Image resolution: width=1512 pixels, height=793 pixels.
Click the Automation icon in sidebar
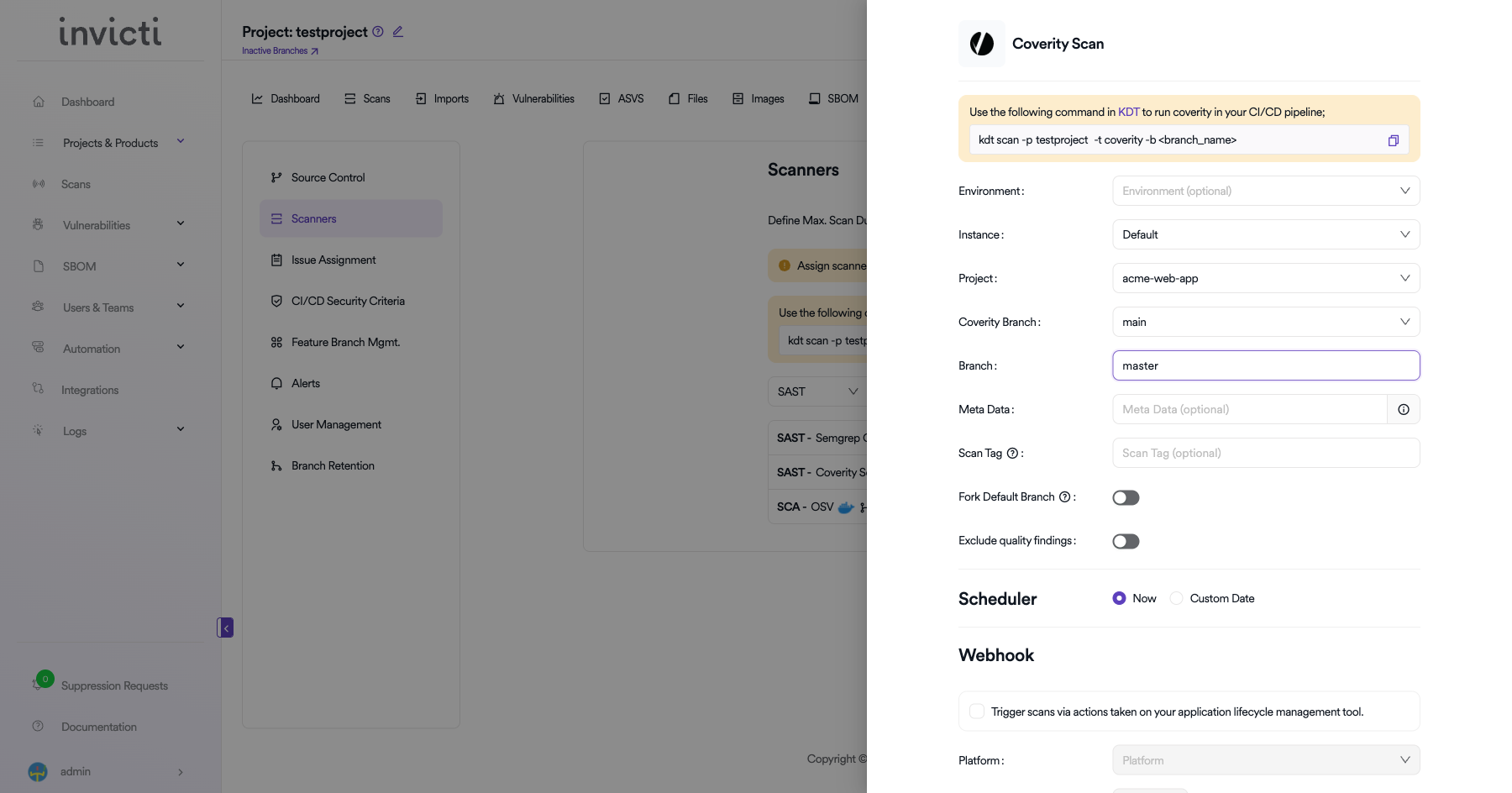(39, 348)
